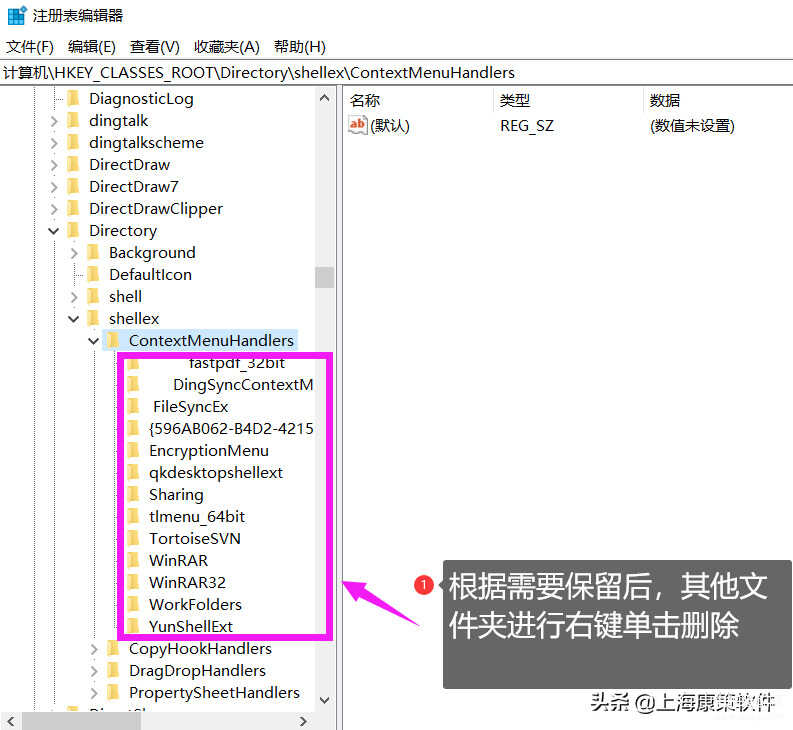Click the (默认) string value icon
793x730 pixels.
point(357,125)
